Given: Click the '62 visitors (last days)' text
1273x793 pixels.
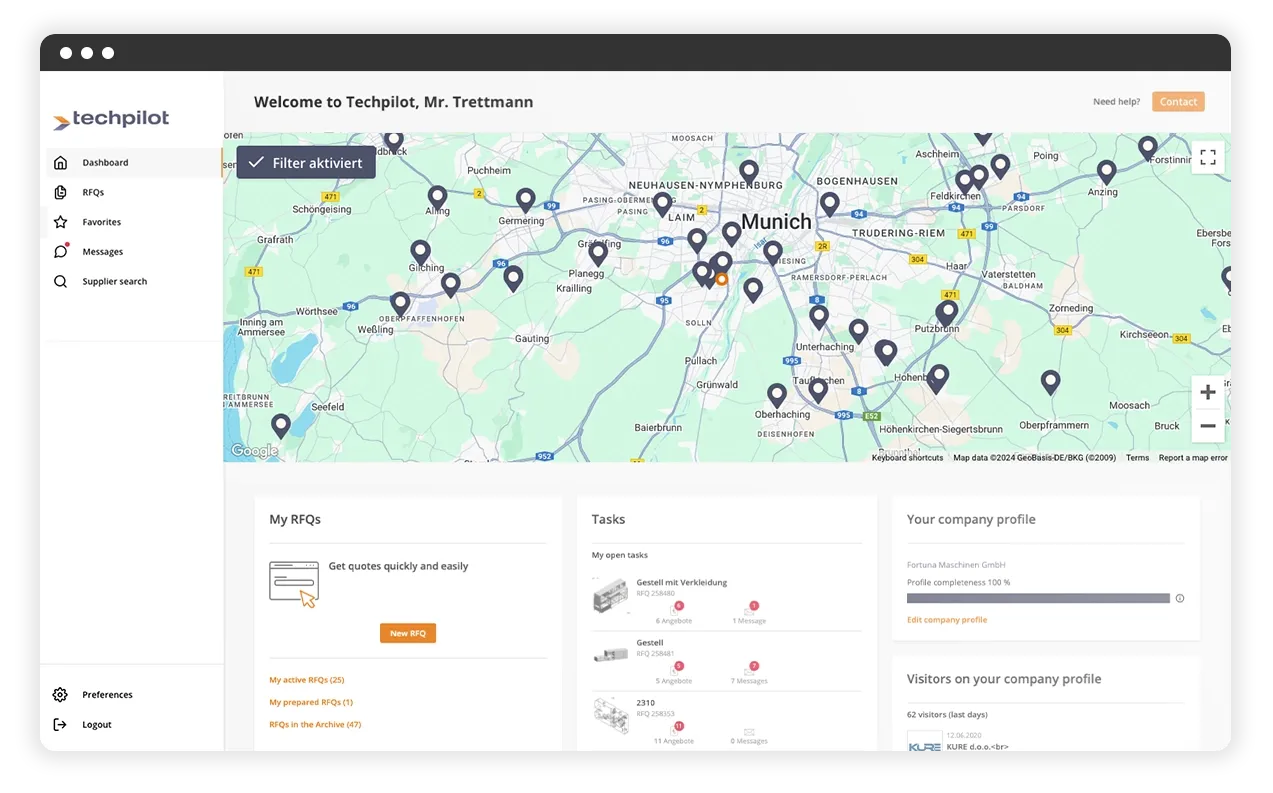Looking at the screenshot, I should coord(947,715).
